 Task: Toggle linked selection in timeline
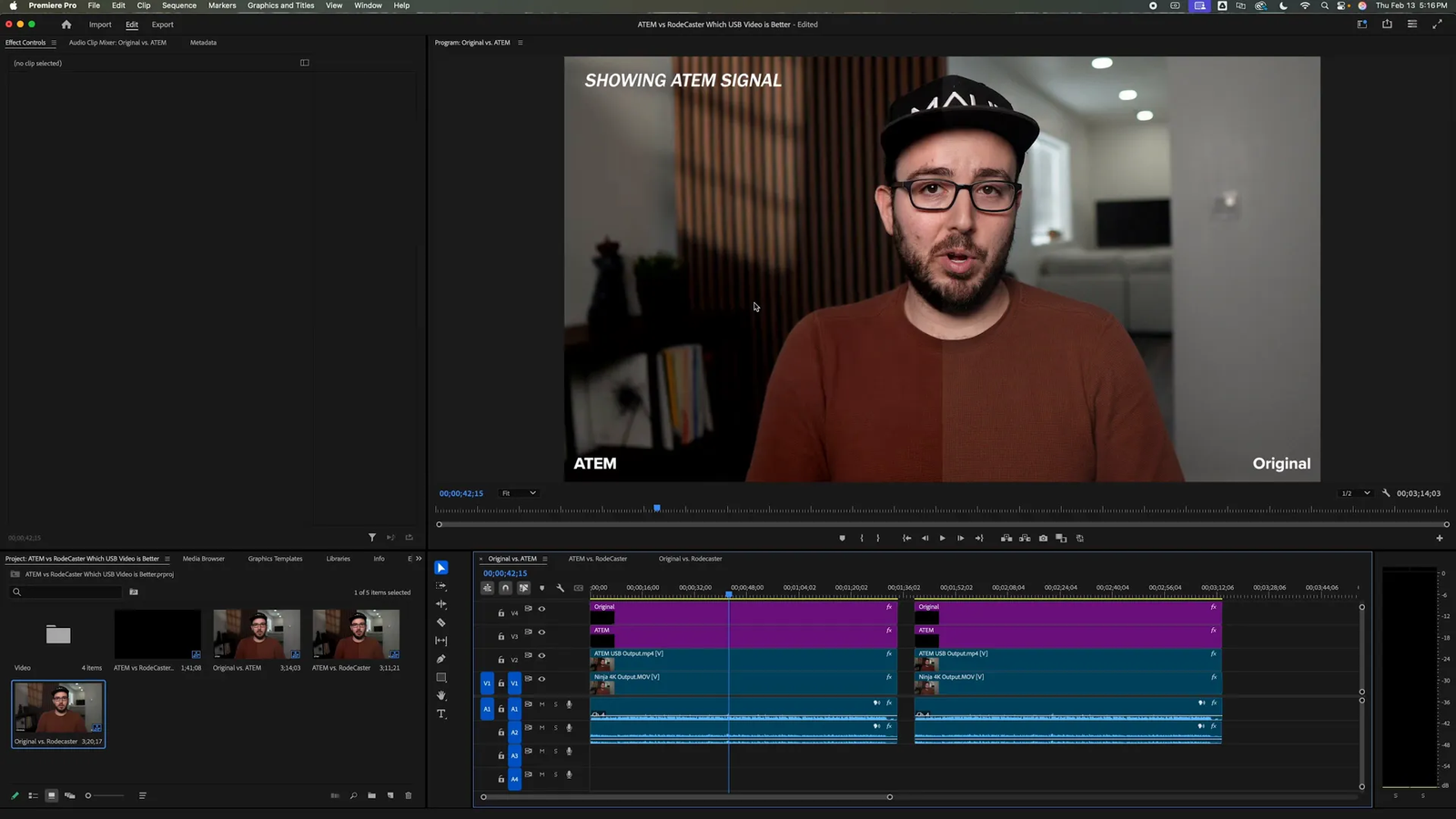tap(523, 588)
